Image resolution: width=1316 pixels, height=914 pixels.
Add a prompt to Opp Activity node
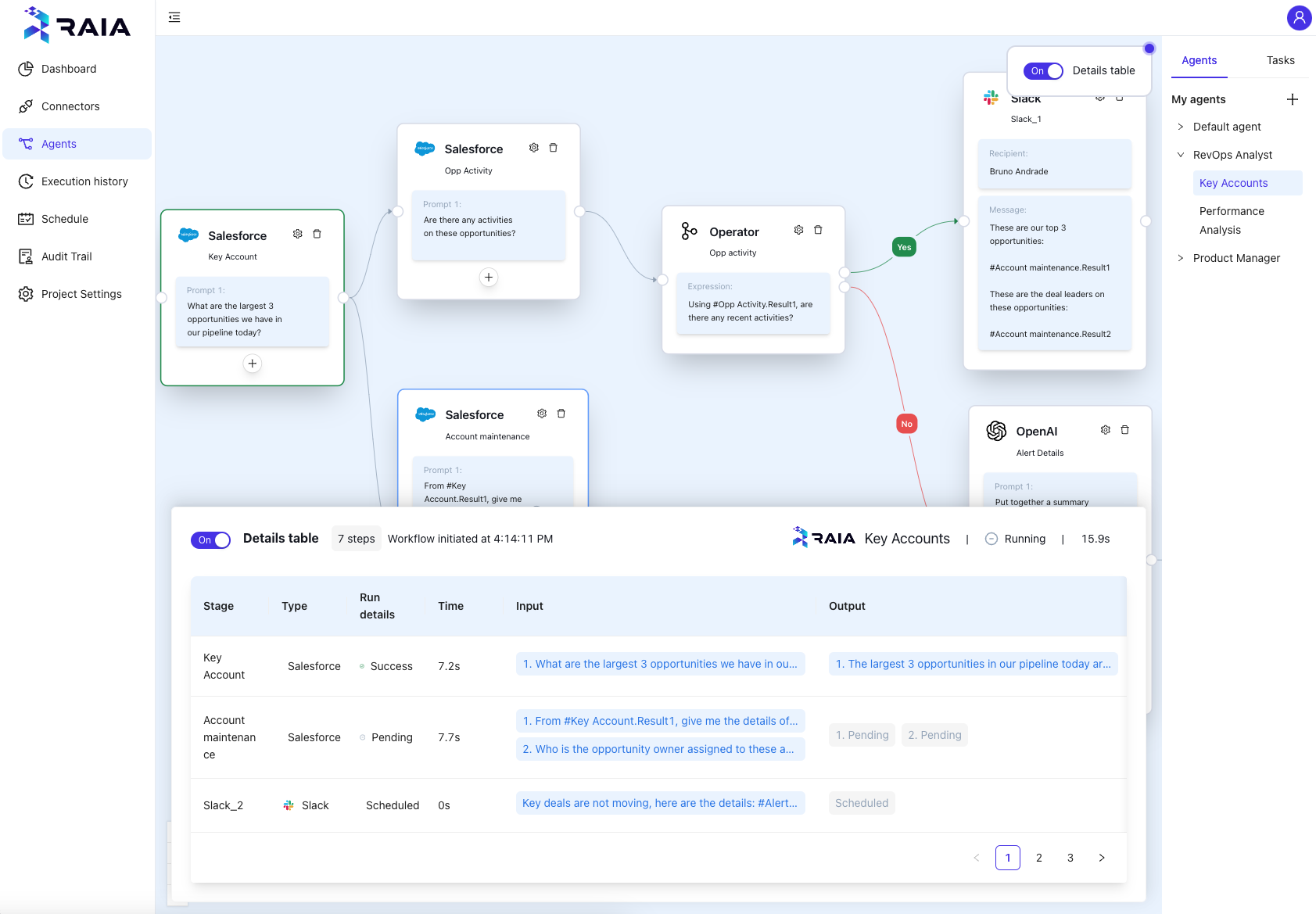pos(489,278)
